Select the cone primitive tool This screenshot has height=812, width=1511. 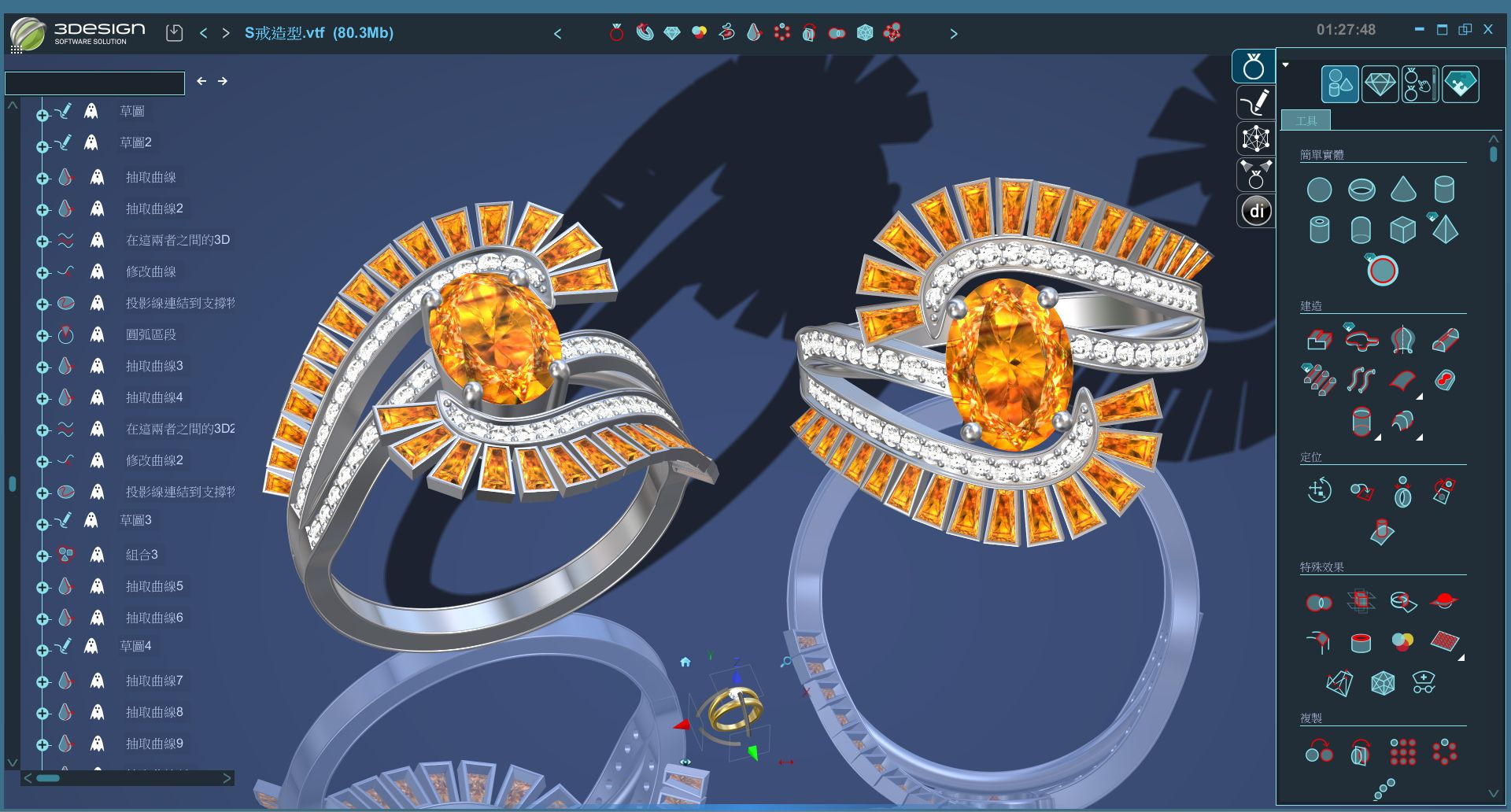1403,190
